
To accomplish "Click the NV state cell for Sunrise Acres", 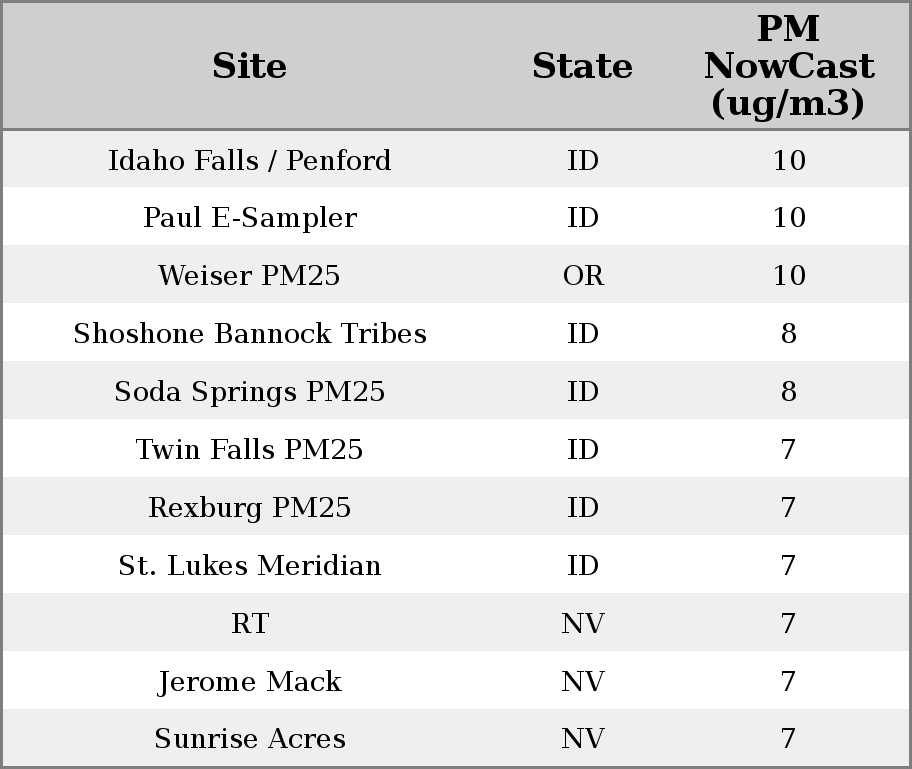I will coord(583,739).
